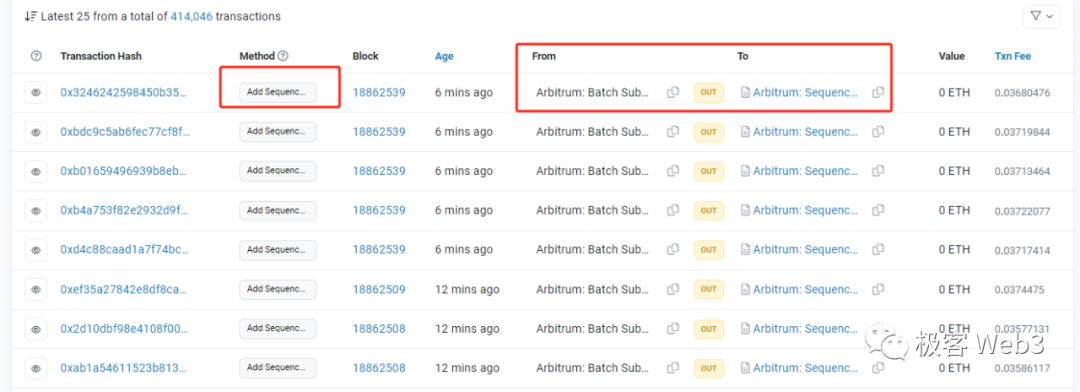Click the eye preview icon for transaction 0xbdc9c5ab6fec77cf8f
Screen dimensions: 1080x392
pyautogui.click(x=35, y=132)
